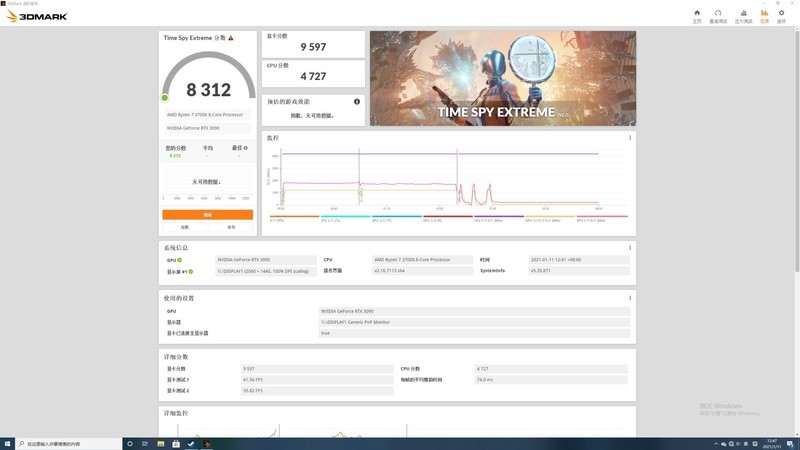The height and width of the screenshot is (450, 800).
Task: Show hidden system tray icons
Action: pos(716,444)
